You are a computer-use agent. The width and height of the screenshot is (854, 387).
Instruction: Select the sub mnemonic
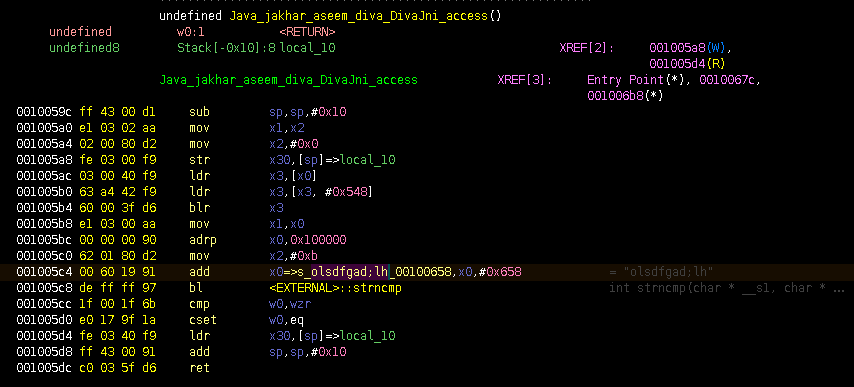[x=199, y=112]
